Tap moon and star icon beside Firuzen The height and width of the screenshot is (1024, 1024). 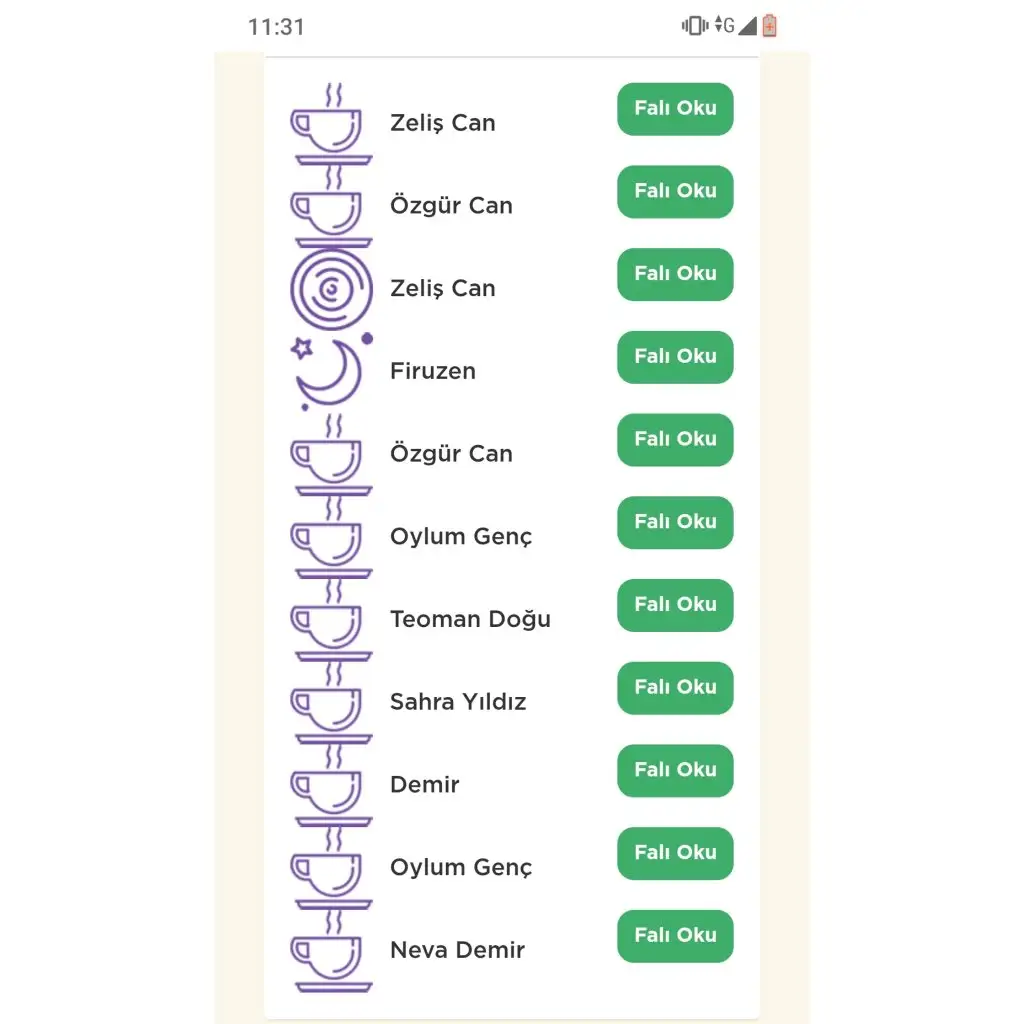pyautogui.click(x=332, y=371)
